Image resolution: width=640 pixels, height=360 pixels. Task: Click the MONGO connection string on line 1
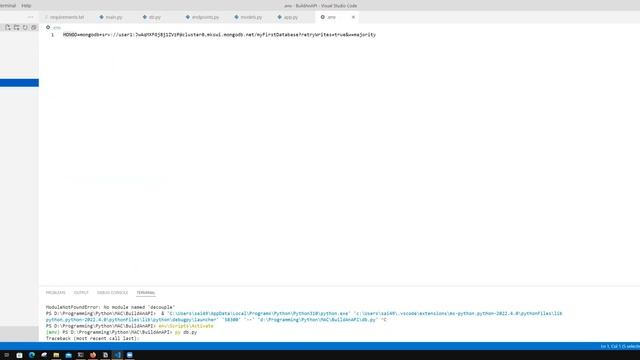[x=219, y=35]
